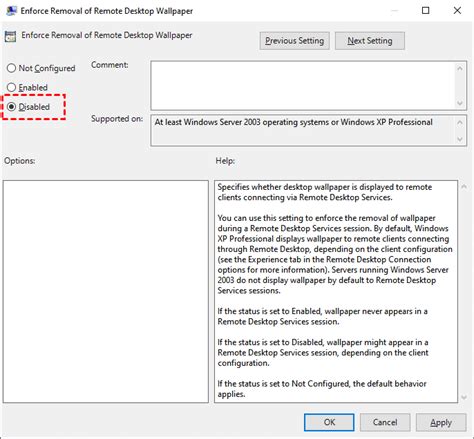The image size is (474, 439).
Task: Click the Comment box scroll down arrow
Action: [x=460, y=103]
